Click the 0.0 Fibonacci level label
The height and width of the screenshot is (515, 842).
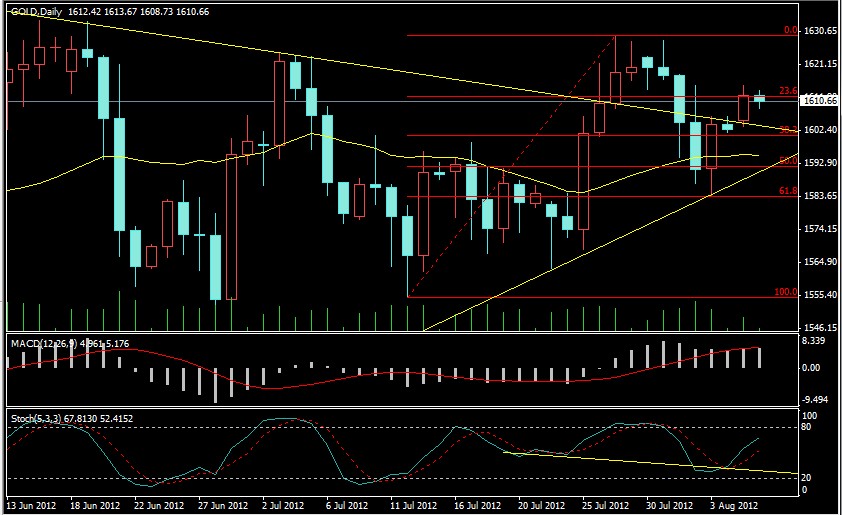point(789,30)
